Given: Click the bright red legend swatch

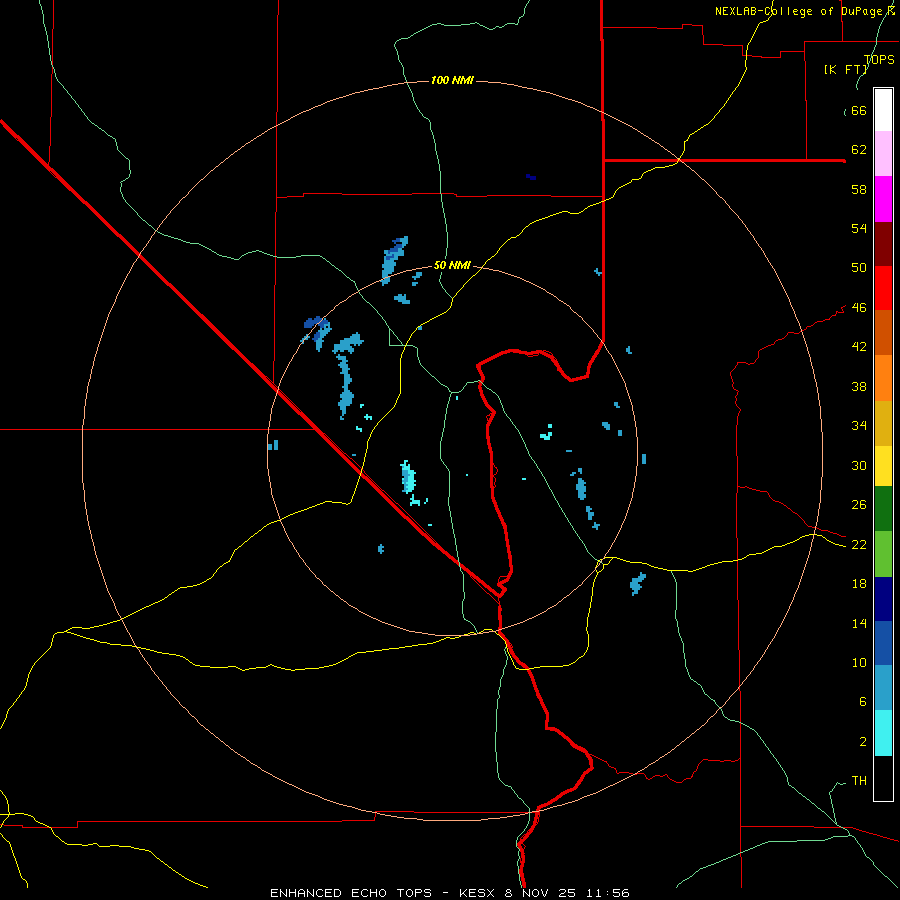Looking at the screenshot, I should 883,288.
